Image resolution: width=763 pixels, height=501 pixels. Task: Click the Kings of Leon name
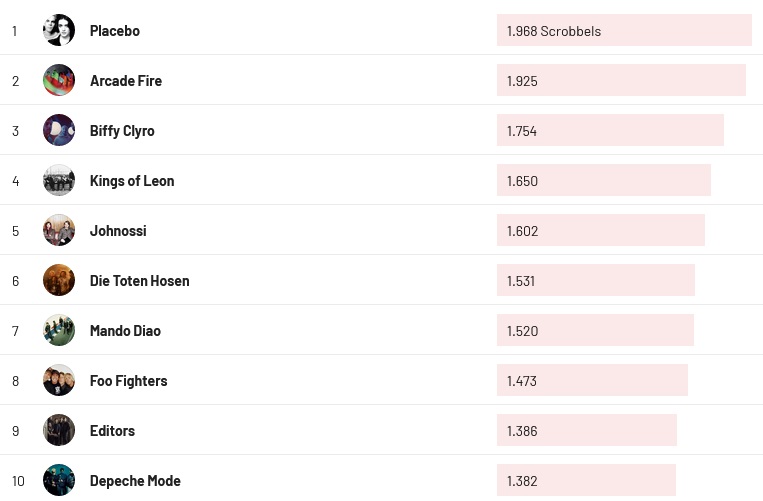click(132, 181)
